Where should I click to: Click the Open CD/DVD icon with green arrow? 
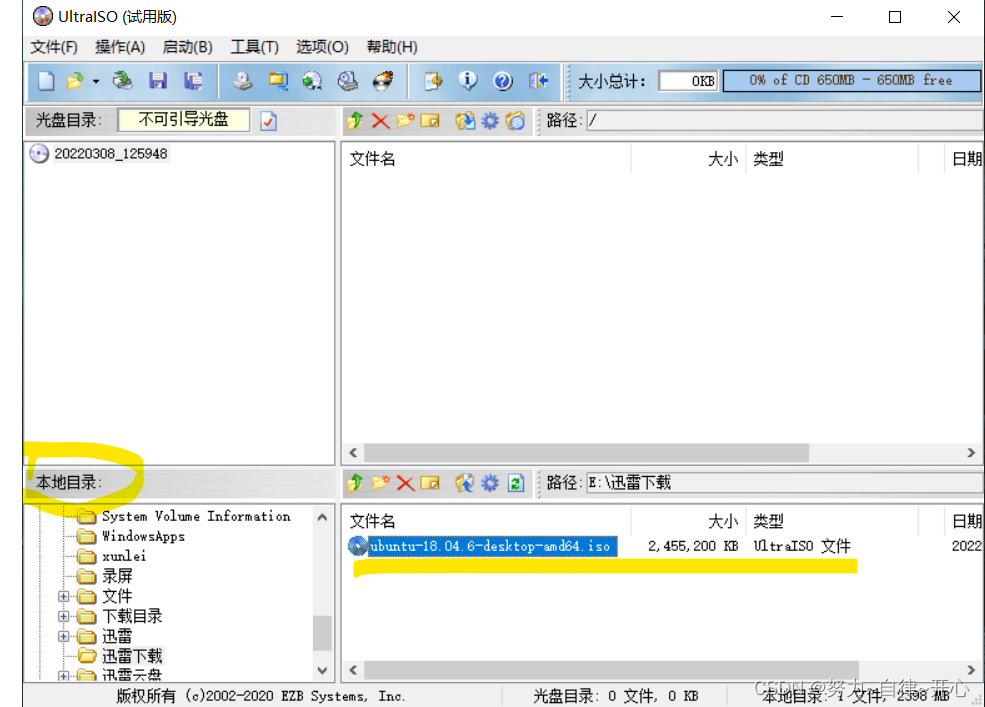122,81
